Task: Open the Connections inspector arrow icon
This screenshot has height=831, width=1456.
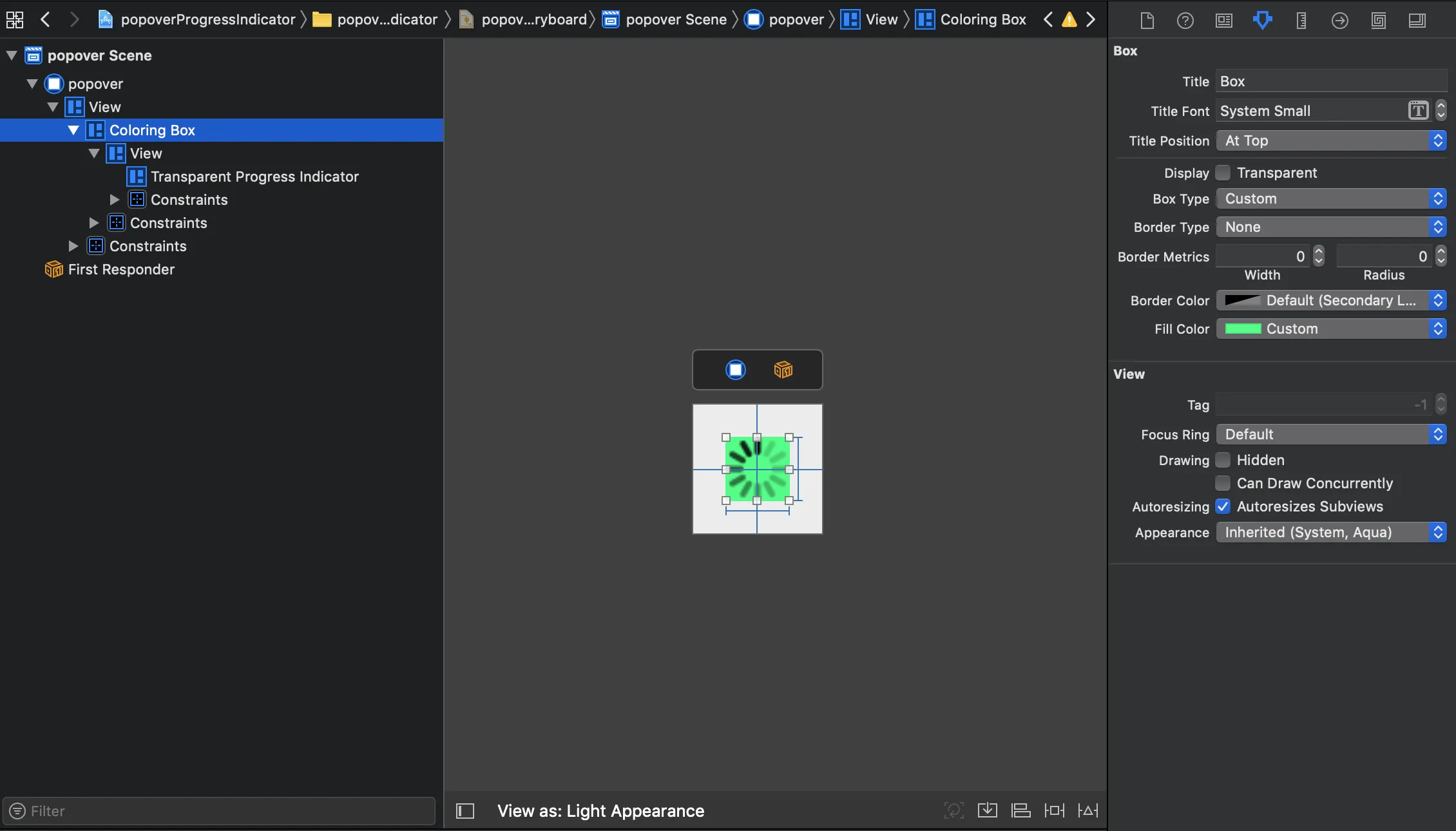Action: (1340, 21)
